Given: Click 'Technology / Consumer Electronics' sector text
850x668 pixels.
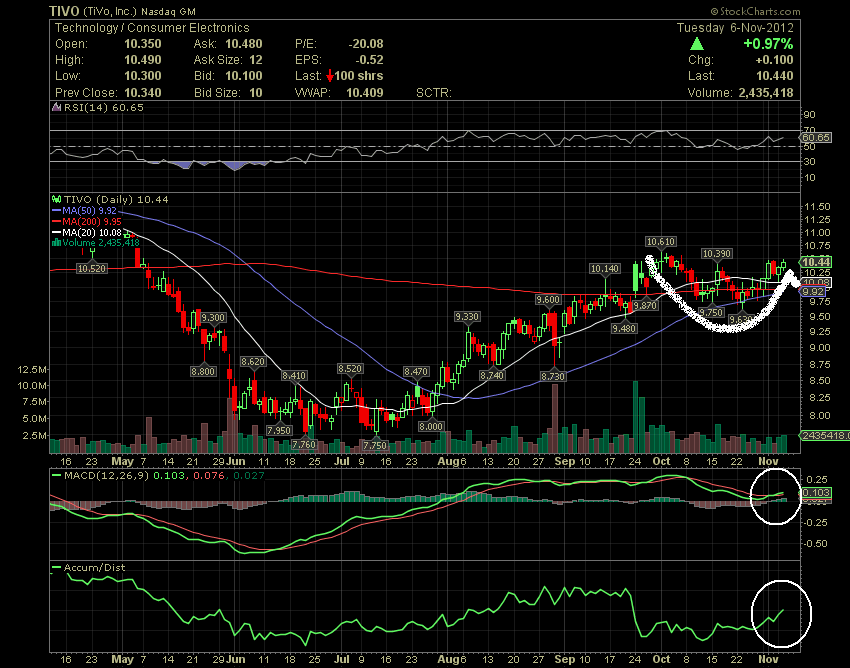Looking at the screenshot, I should (x=152, y=28).
